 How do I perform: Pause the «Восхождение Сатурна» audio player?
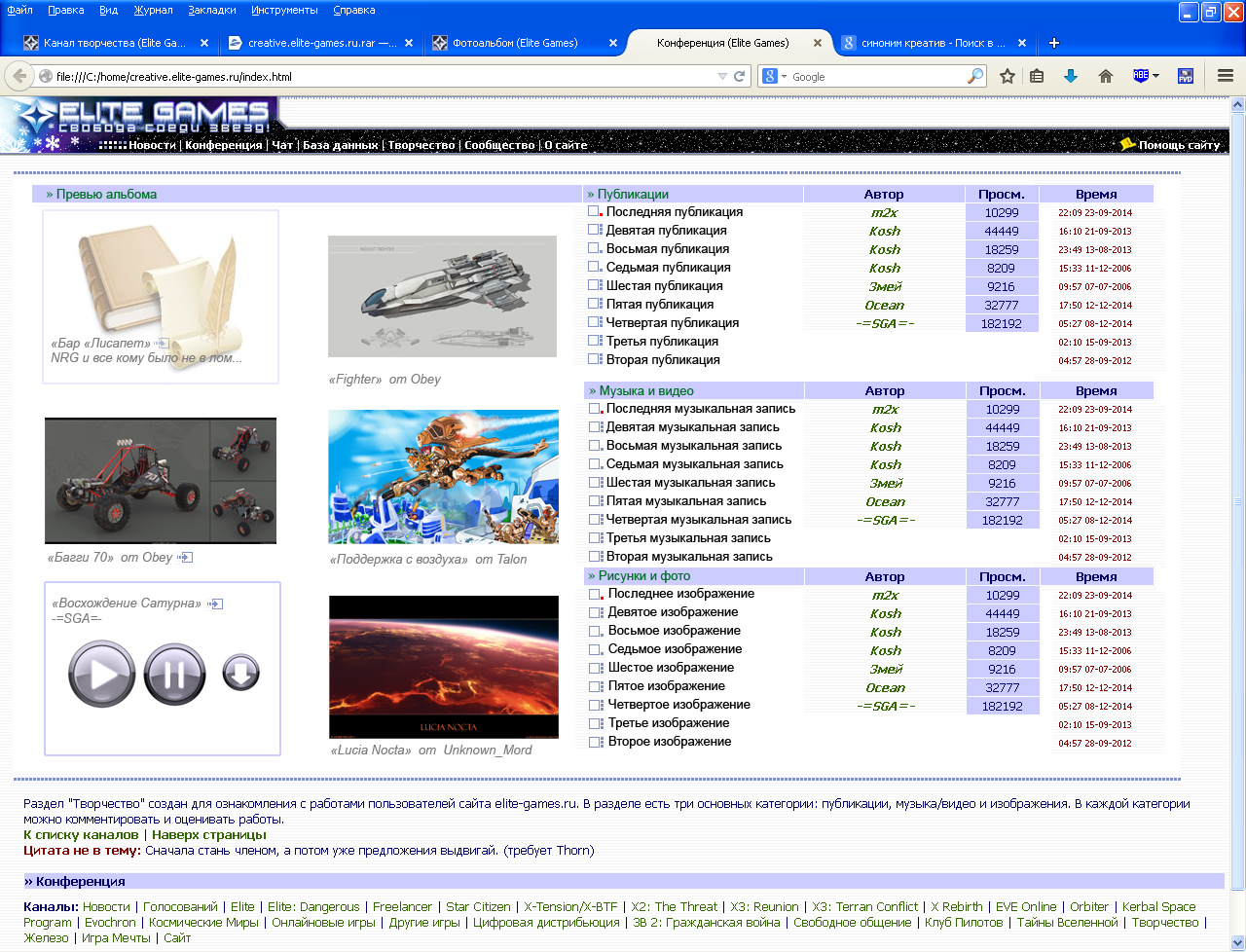tap(175, 674)
